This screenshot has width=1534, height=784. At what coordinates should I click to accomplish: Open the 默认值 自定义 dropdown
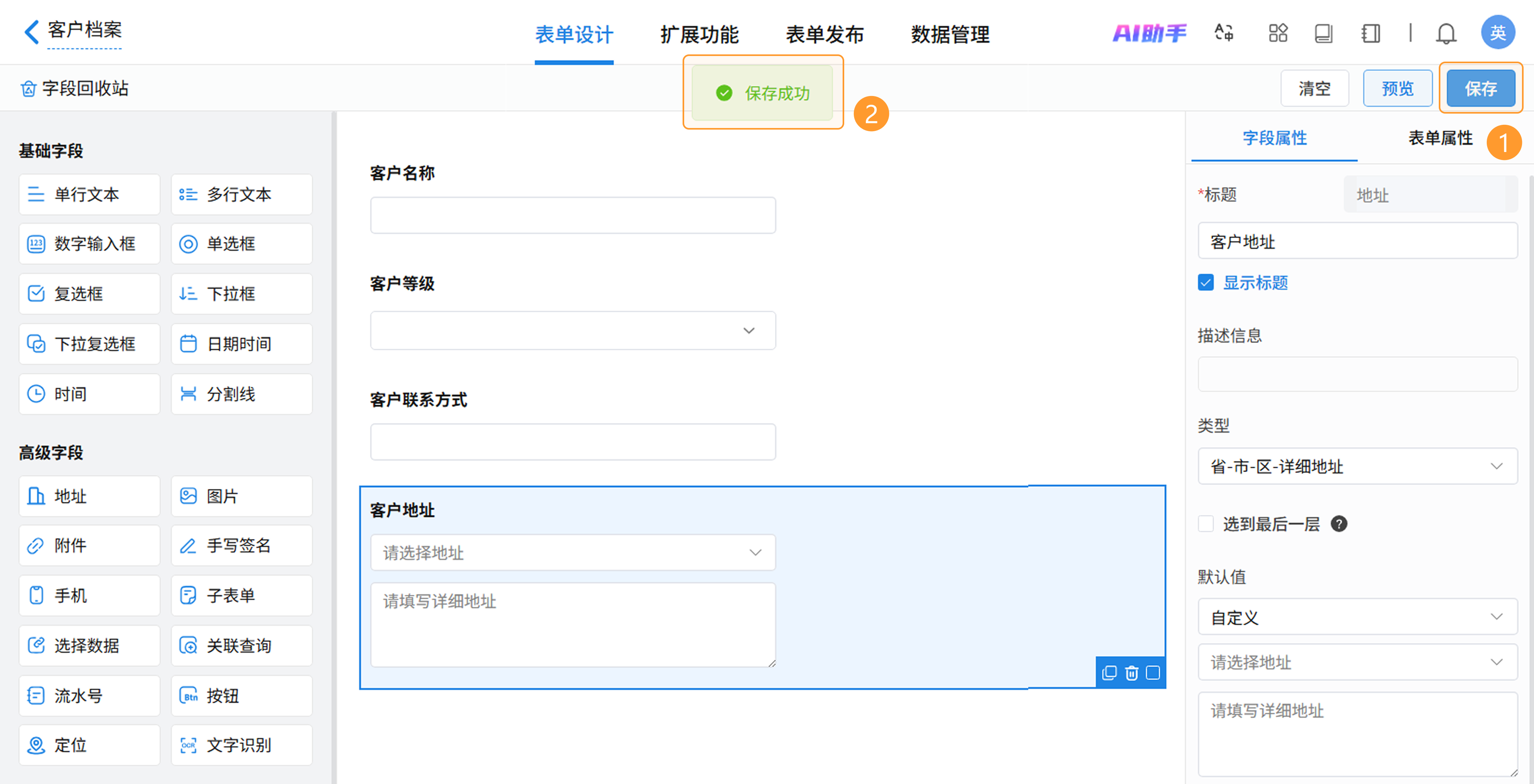click(x=1357, y=617)
